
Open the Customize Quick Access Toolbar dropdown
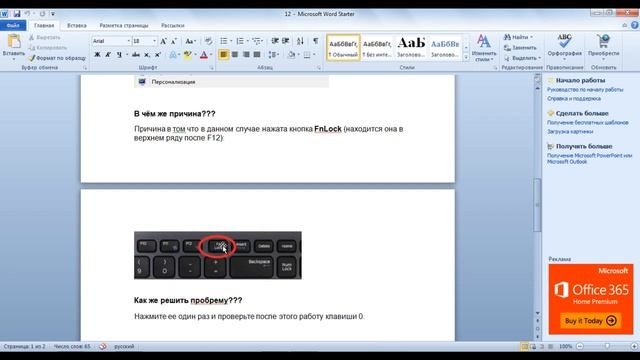coord(53,14)
